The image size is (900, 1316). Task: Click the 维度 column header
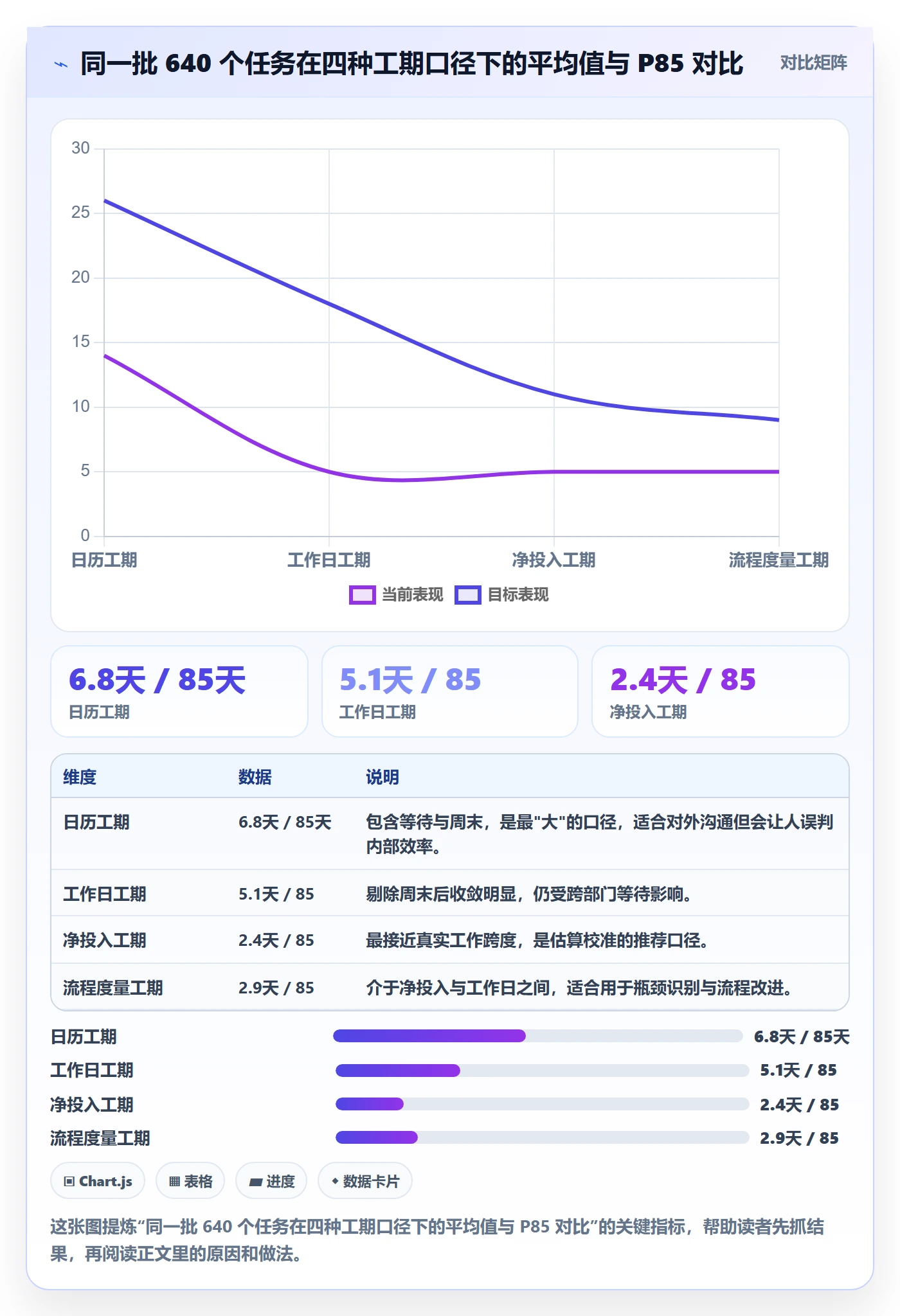[80, 777]
